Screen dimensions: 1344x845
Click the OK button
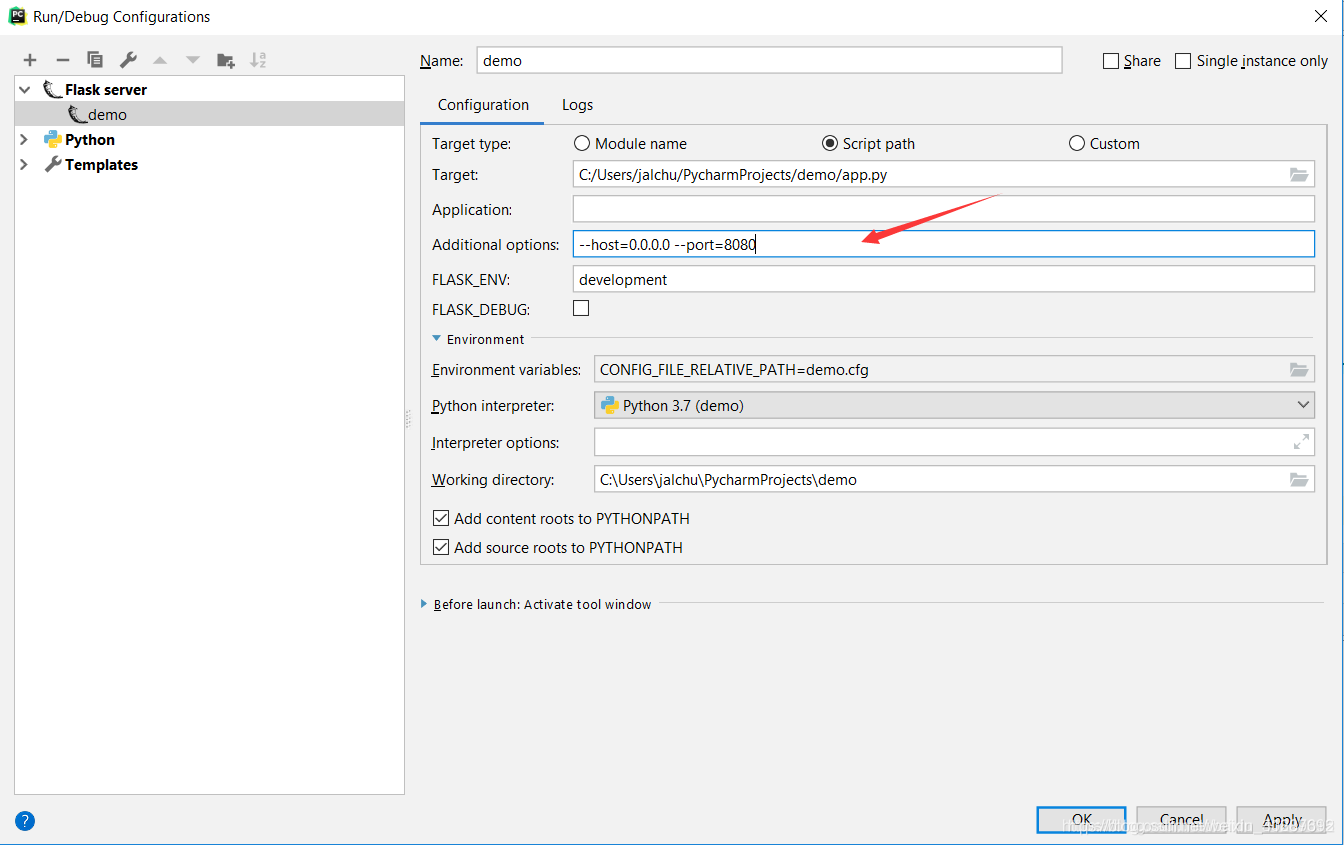[x=1081, y=820]
